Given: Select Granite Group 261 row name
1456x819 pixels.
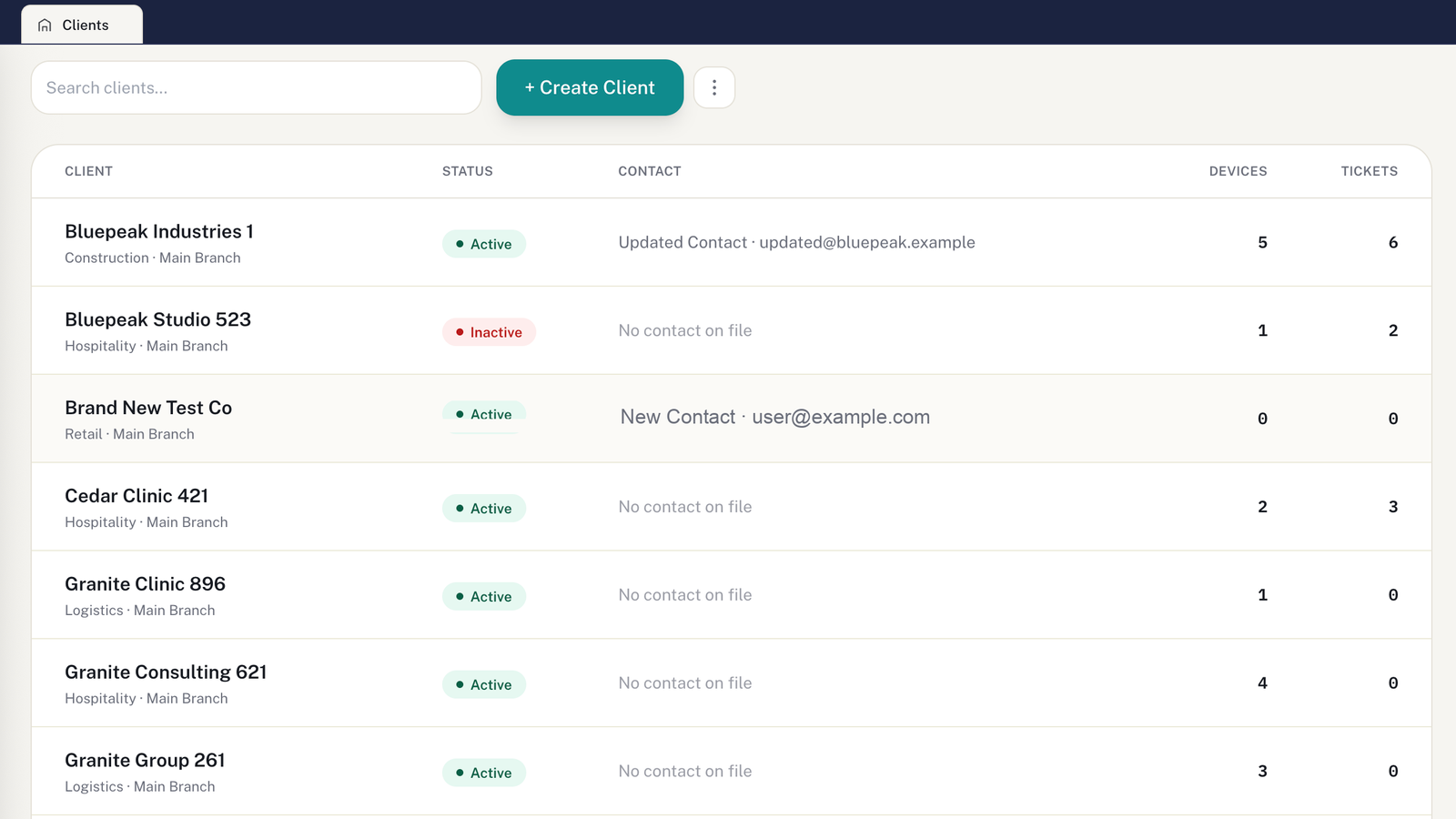Looking at the screenshot, I should [145, 761].
